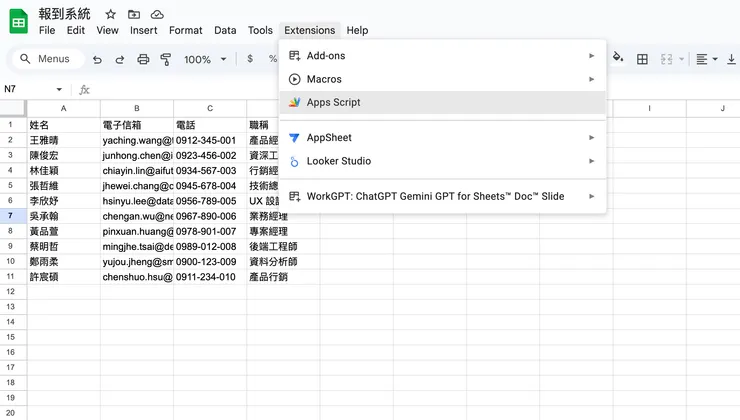Select email cell junhong.chen
This screenshot has width=740, height=420.
[137, 156]
